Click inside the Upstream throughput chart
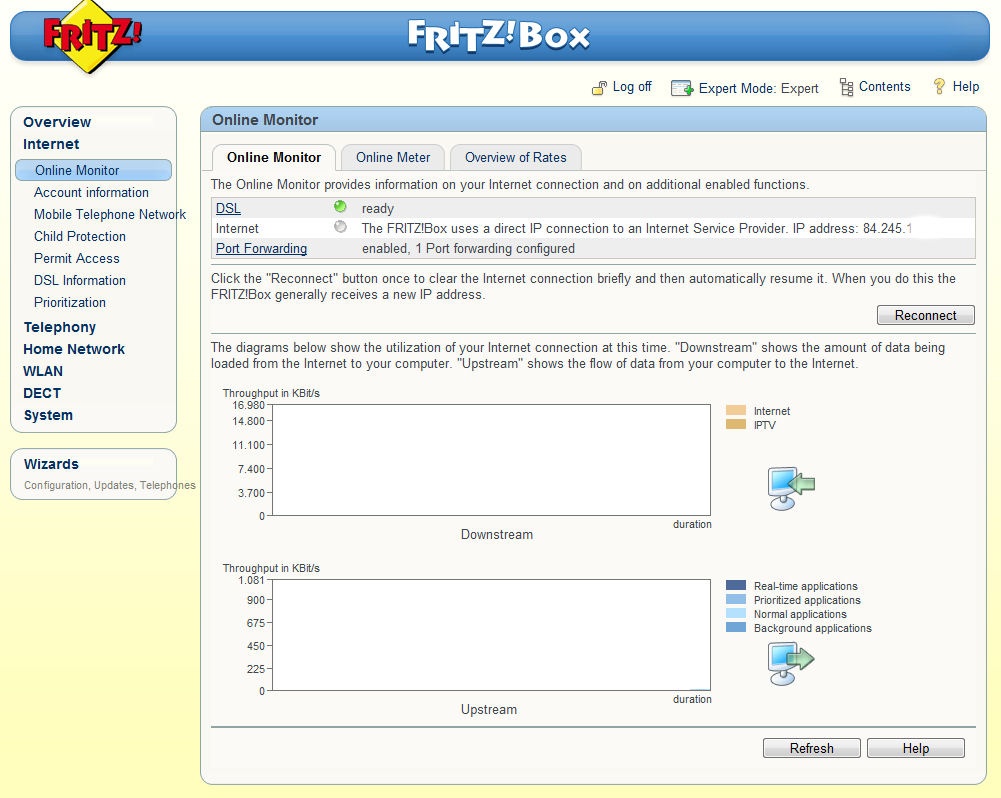Screen dimensions: 1001x798 (x=492, y=635)
